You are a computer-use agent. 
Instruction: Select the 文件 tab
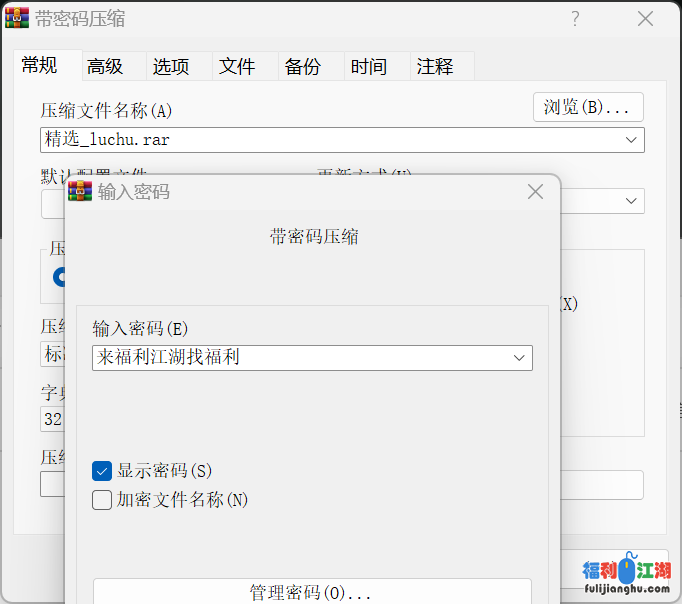pos(237,67)
